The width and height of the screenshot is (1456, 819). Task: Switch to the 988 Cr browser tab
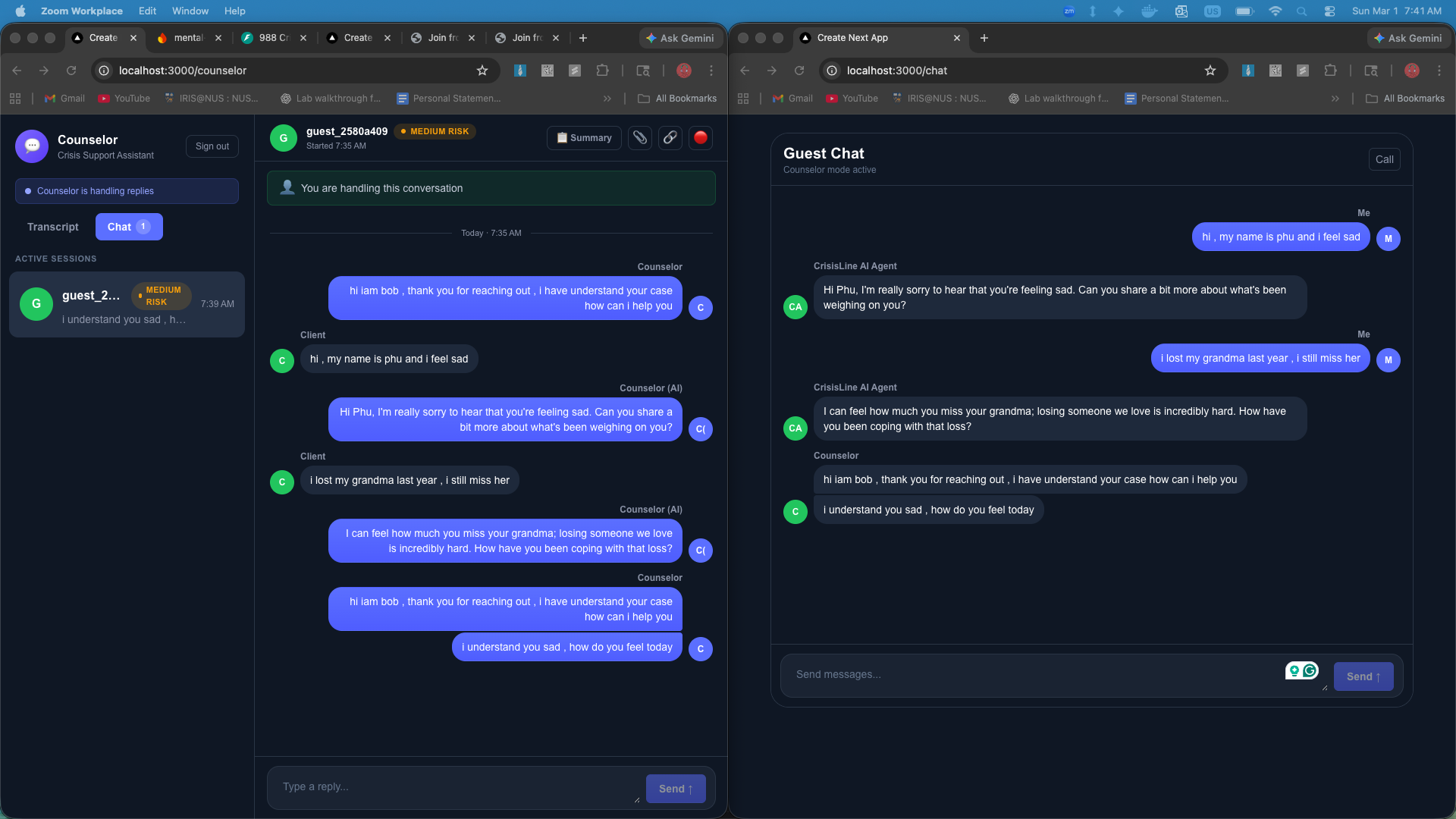tap(273, 38)
